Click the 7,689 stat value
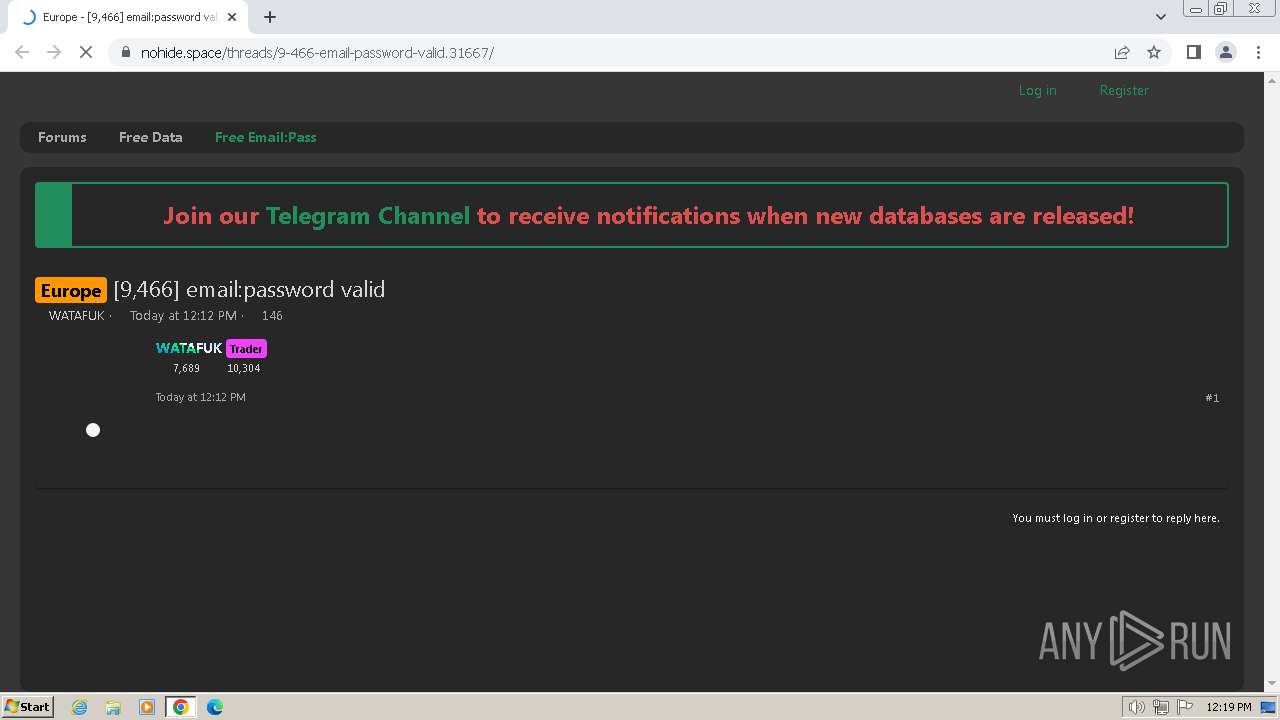Viewport: 1280px width, 720px height. click(x=186, y=368)
